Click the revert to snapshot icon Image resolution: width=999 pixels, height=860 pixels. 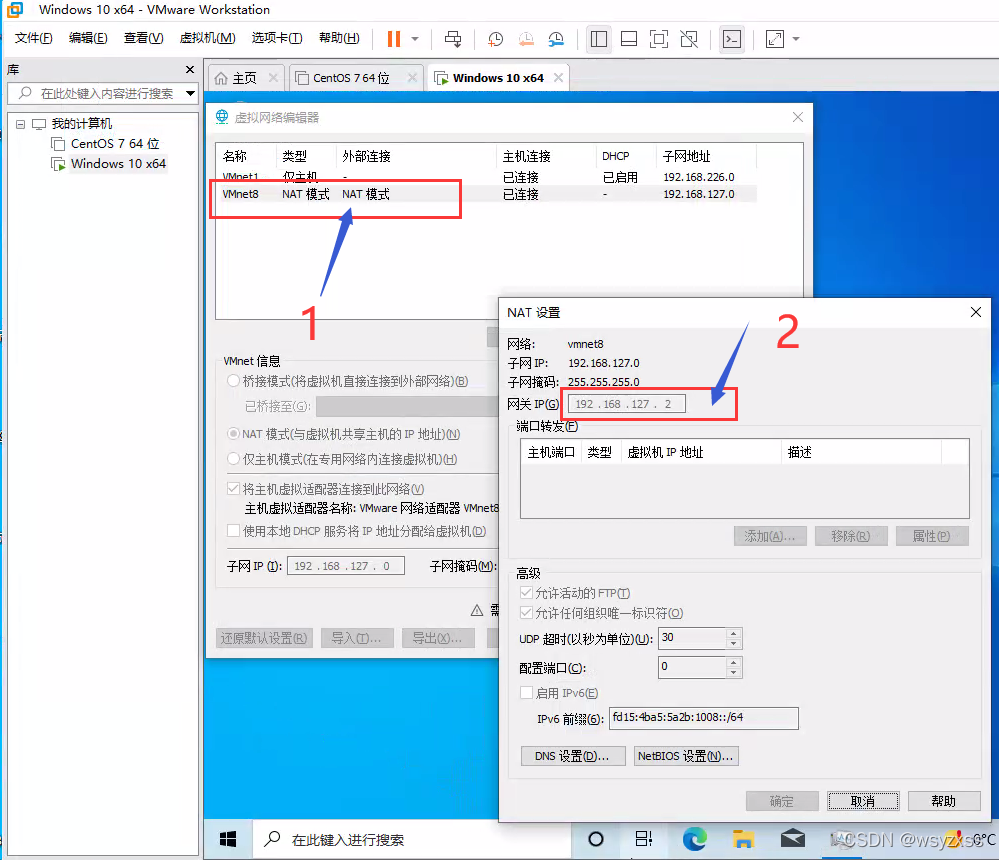[x=526, y=39]
